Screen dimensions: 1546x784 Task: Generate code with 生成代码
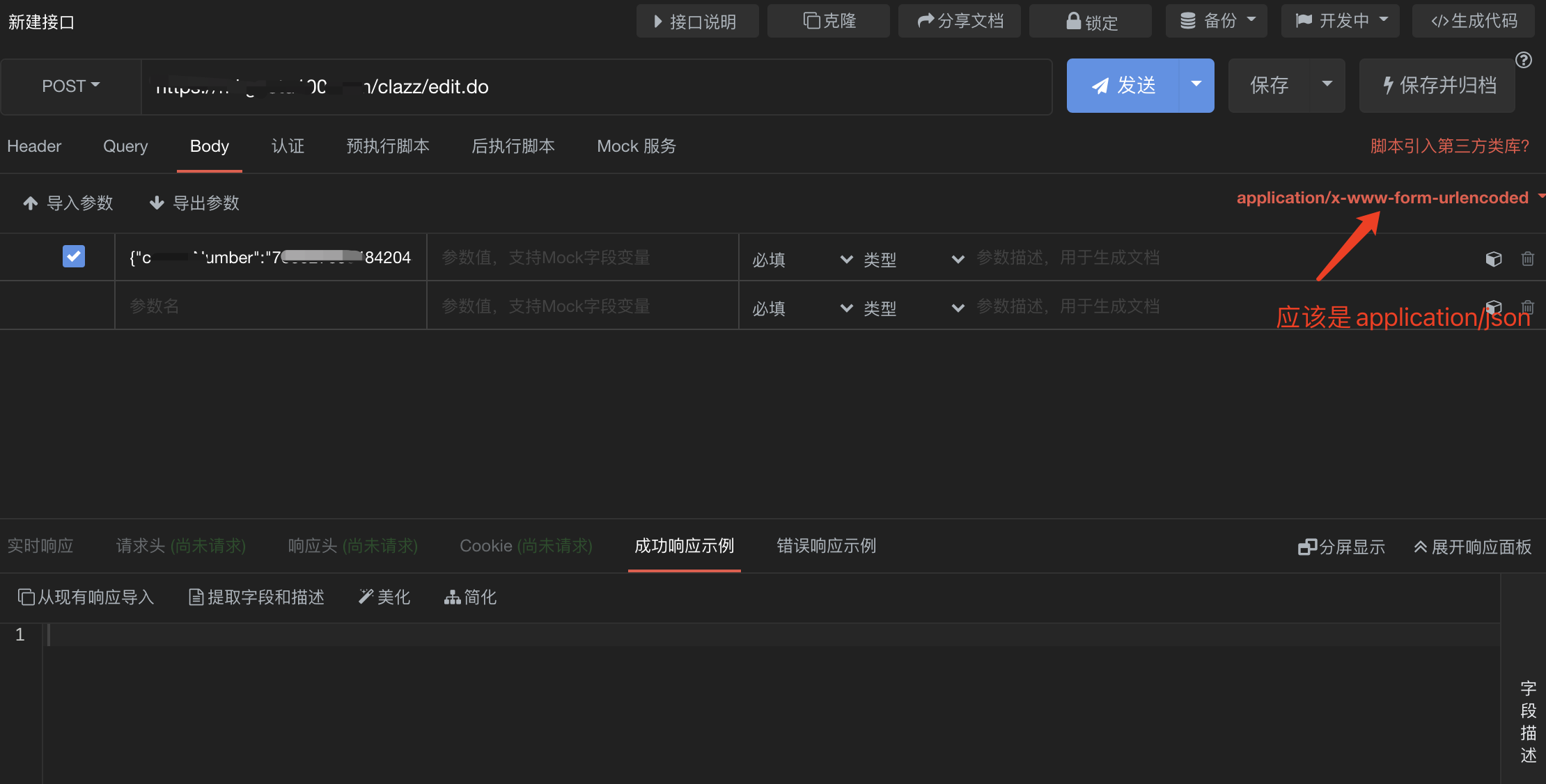click(1474, 22)
